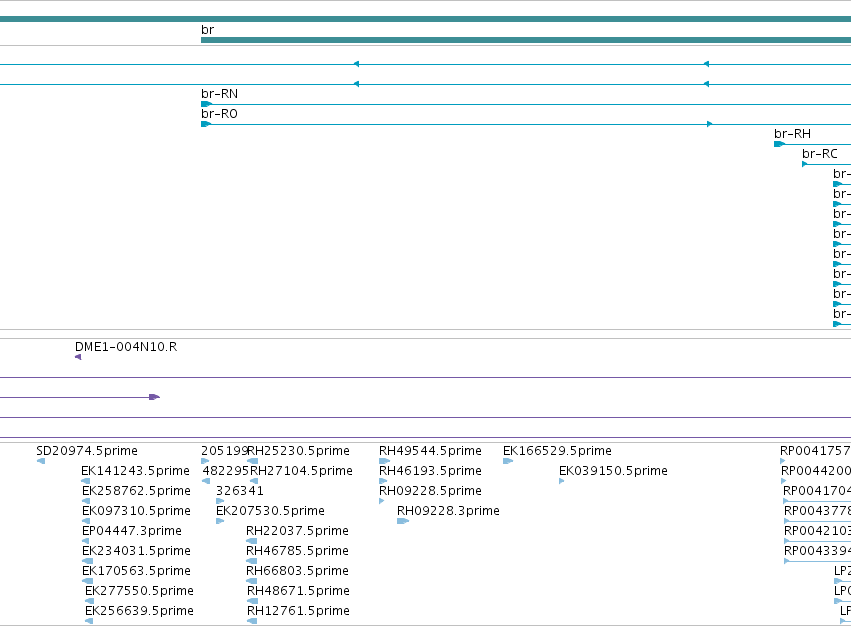This screenshot has height=626, width=851.
Task: Select EK141243.5prime EST label
Action: click(x=135, y=471)
